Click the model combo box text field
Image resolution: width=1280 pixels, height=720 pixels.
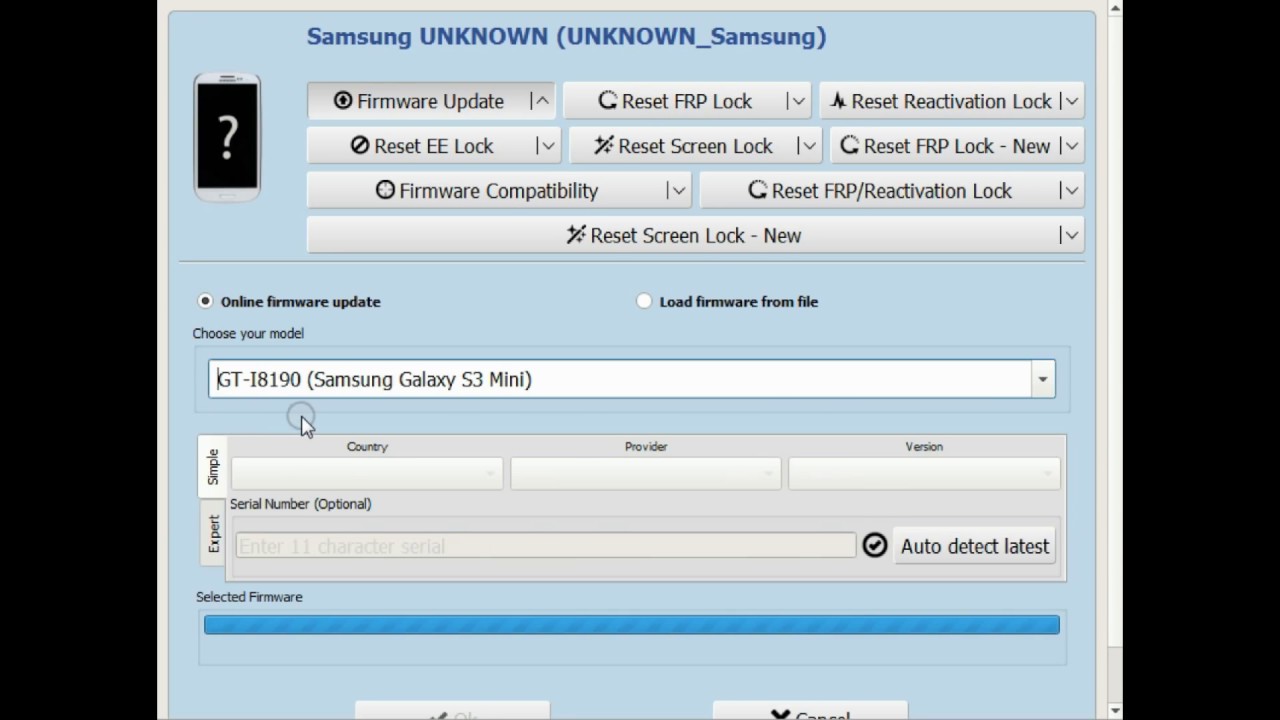tap(620, 379)
